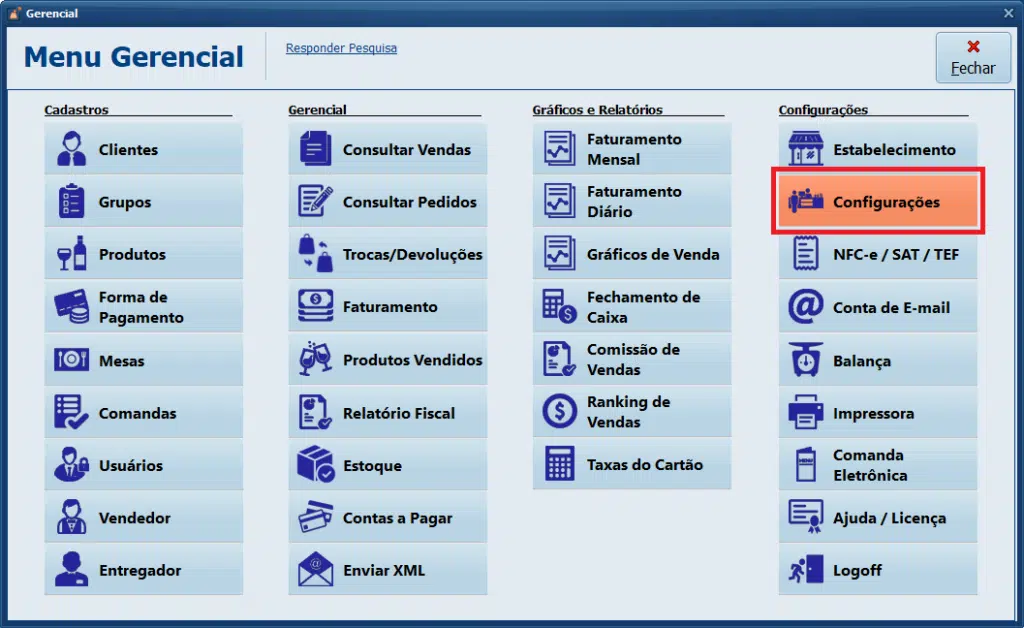
Task: Click the Trocas/Devoluções label
Action: coord(412,254)
